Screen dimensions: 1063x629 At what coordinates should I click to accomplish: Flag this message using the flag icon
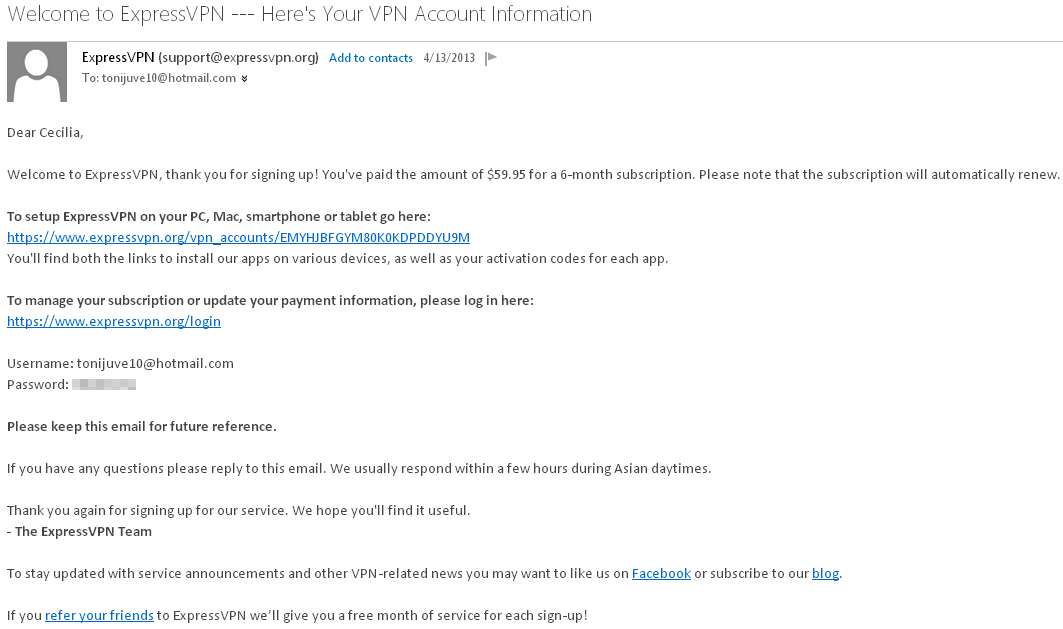490,58
